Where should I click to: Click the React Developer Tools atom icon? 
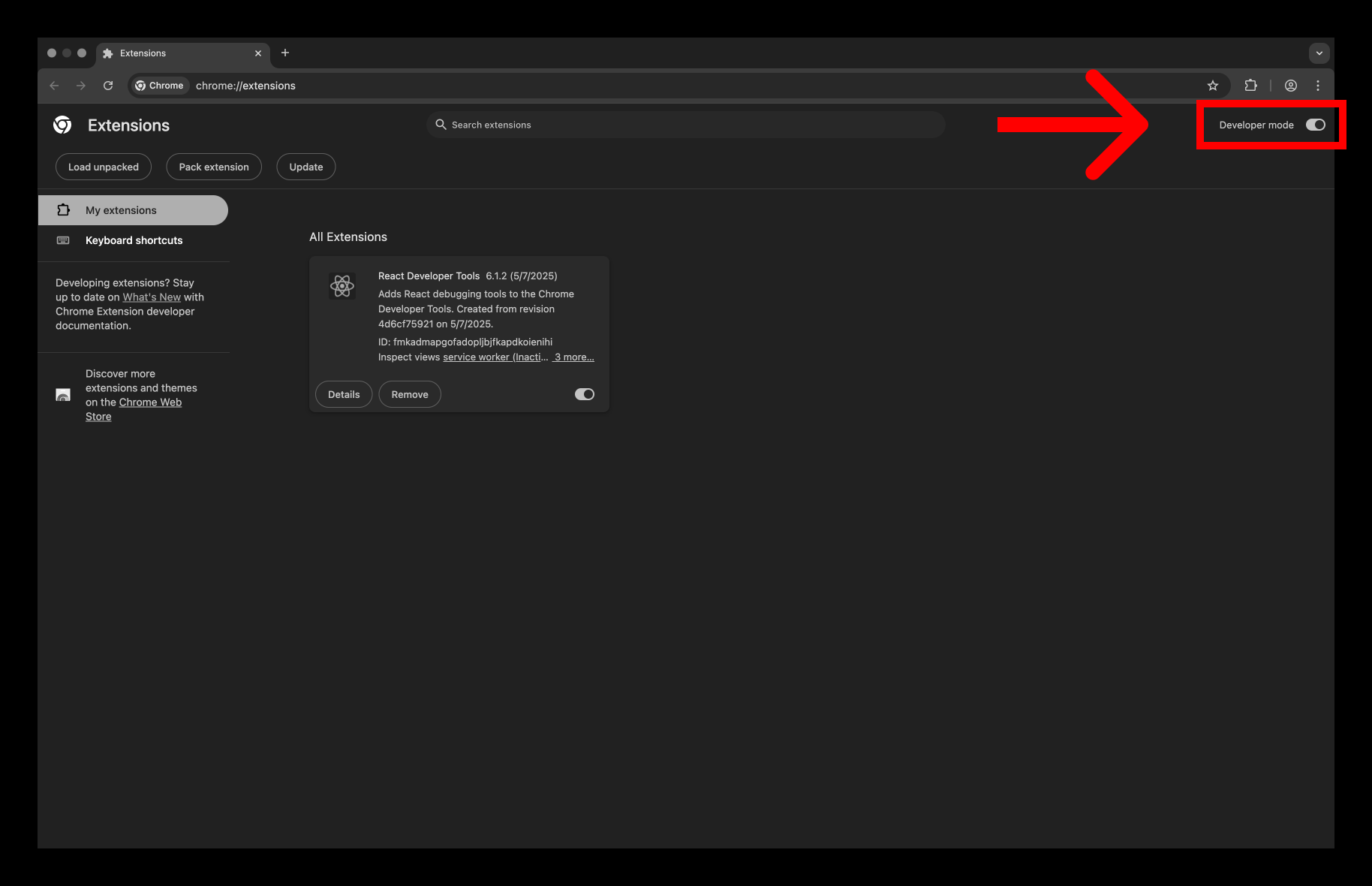point(342,285)
